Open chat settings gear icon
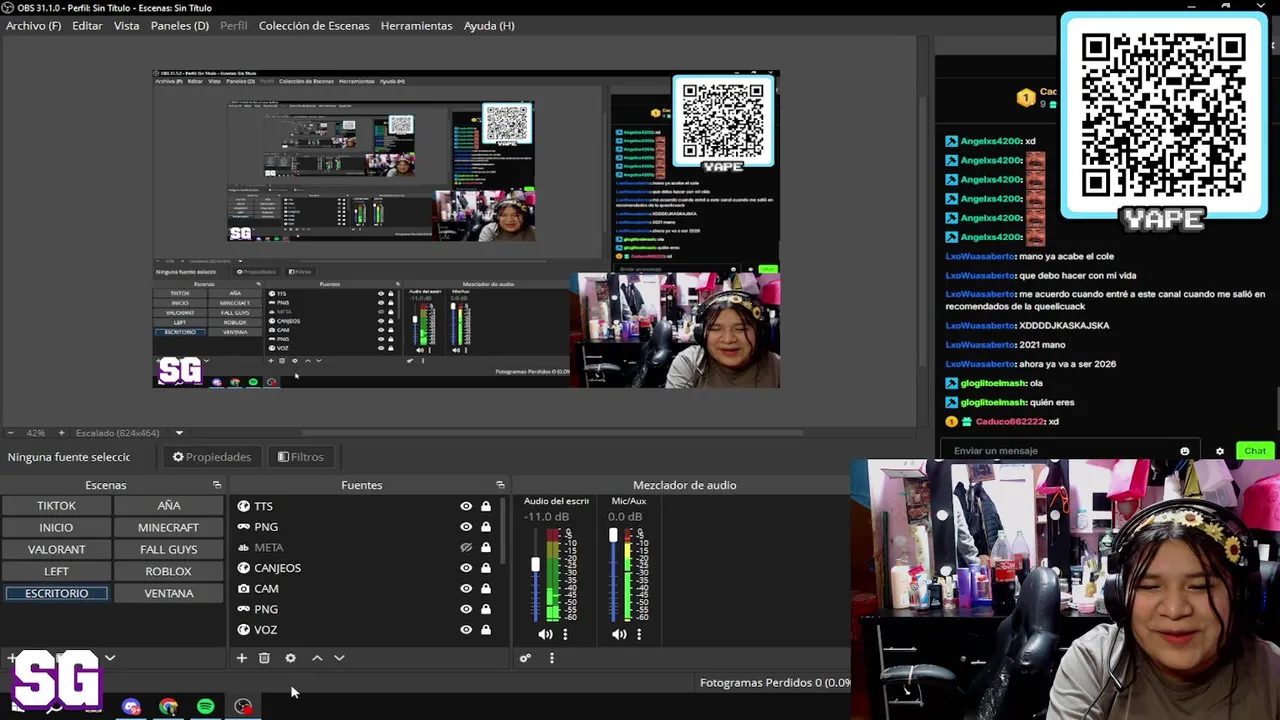Viewport: 1280px width, 720px height. point(1219,451)
